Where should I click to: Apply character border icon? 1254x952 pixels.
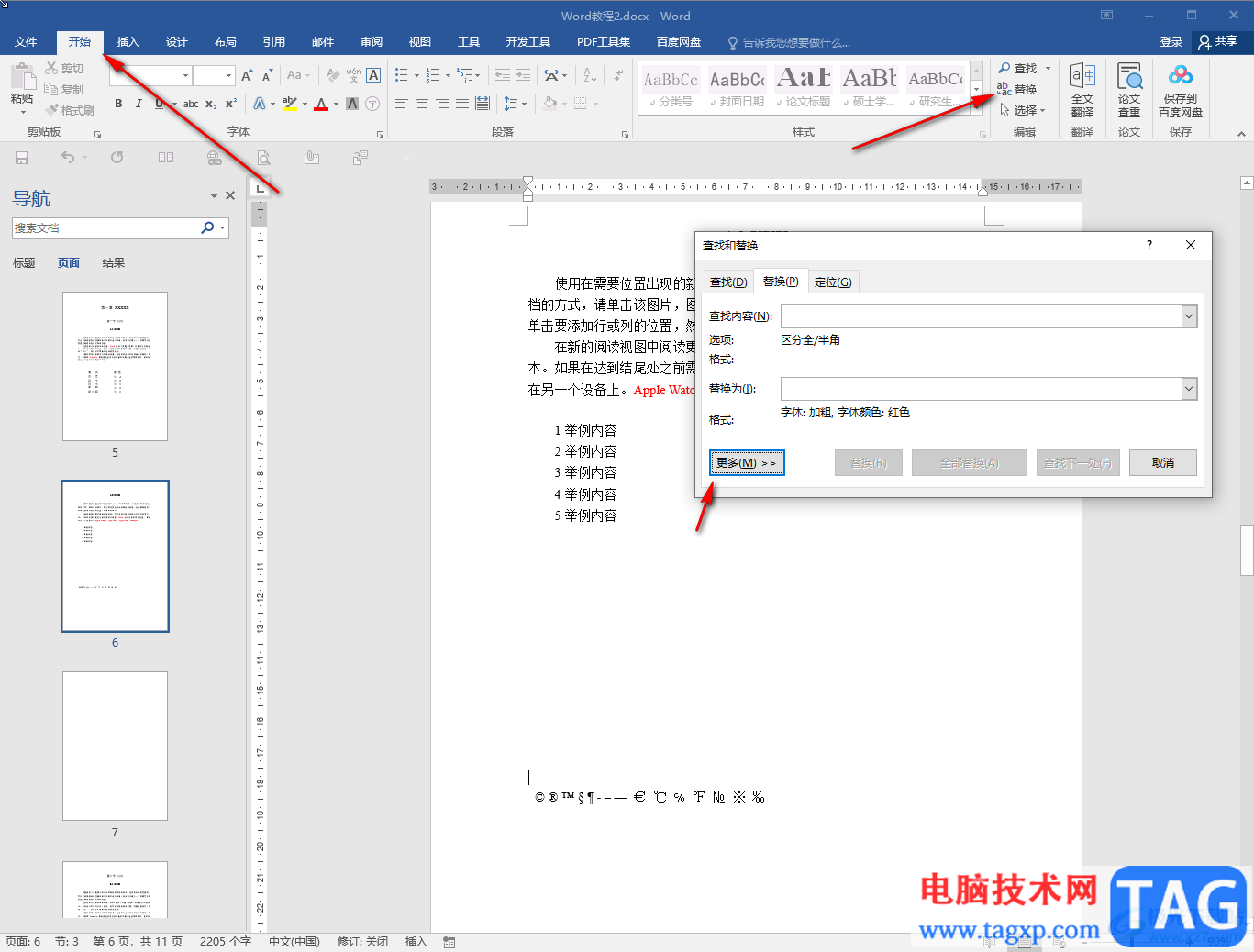(373, 76)
